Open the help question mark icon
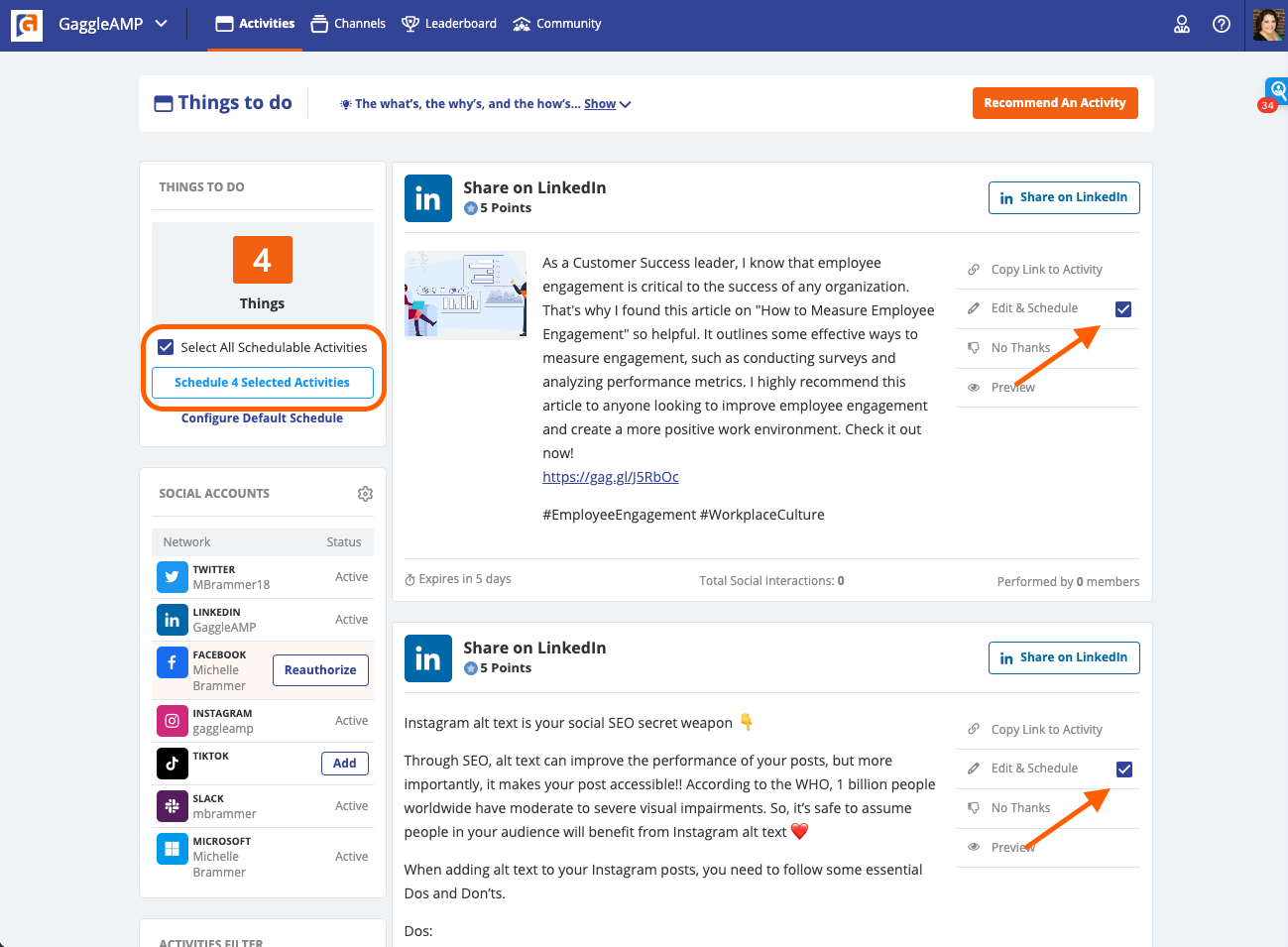This screenshot has height=947, width=1288. click(1222, 24)
